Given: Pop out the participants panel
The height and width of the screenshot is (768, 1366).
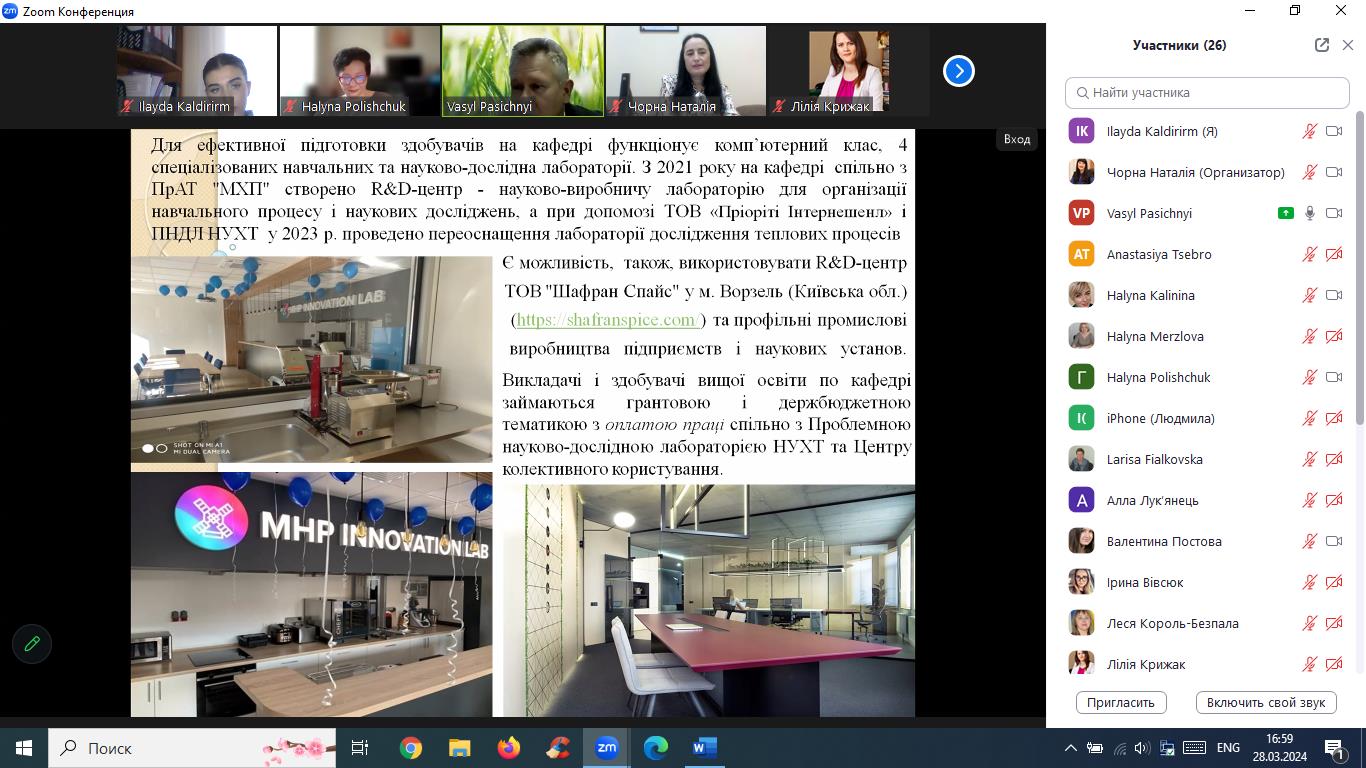Looking at the screenshot, I should click(x=1321, y=45).
